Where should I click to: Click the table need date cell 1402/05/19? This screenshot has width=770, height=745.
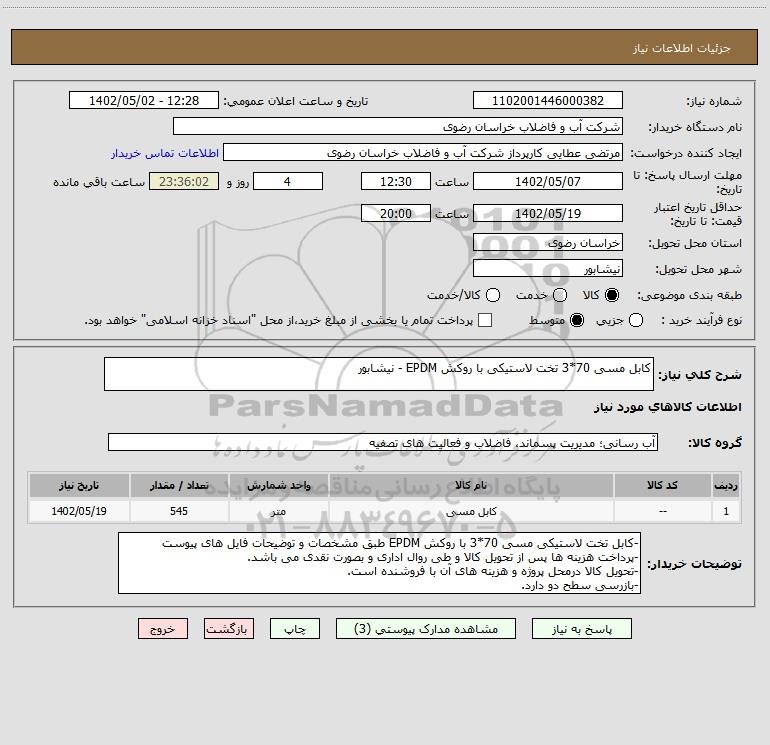[79, 511]
